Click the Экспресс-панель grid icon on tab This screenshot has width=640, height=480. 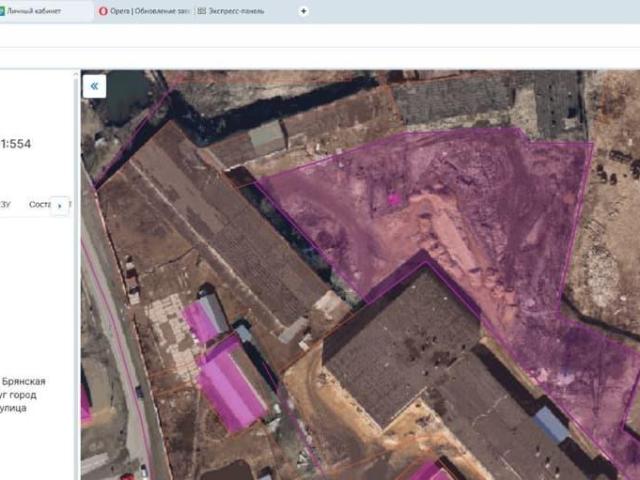coord(201,11)
